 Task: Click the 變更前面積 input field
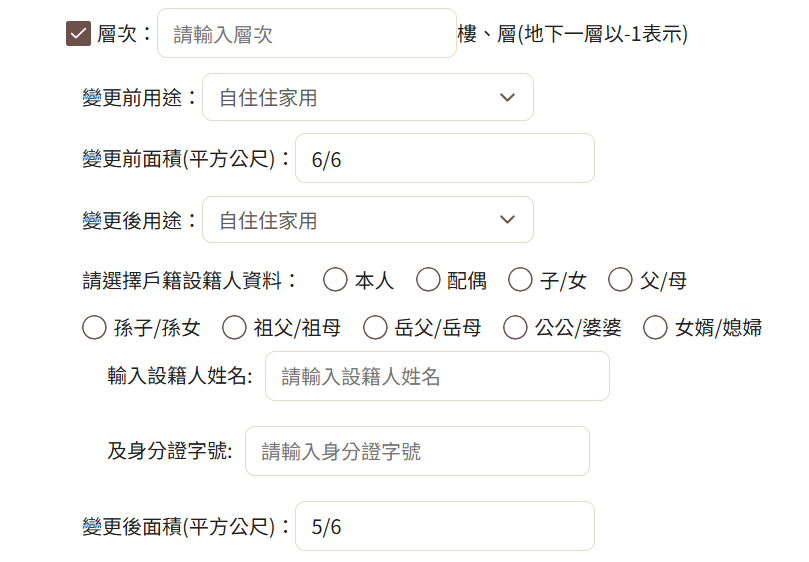click(444, 159)
